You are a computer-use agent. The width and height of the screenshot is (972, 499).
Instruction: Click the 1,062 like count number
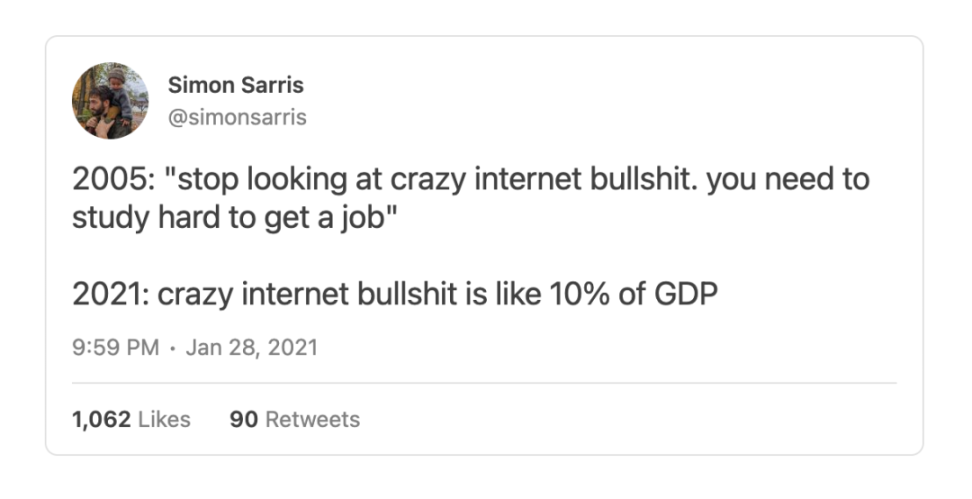(x=101, y=419)
